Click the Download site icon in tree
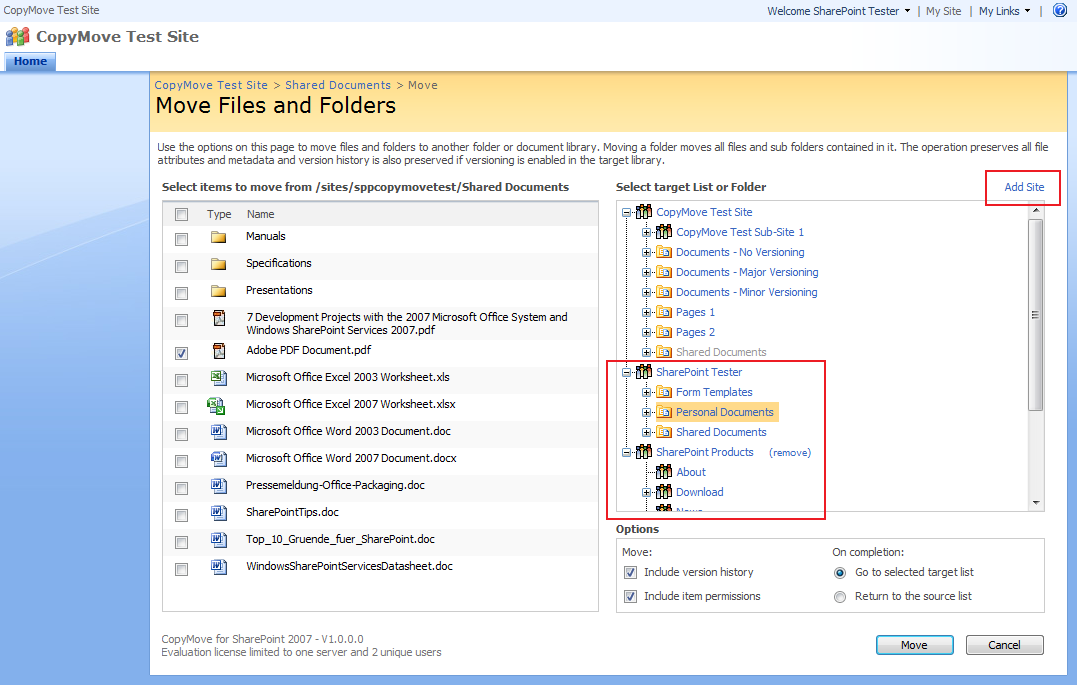 (x=664, y=491)
